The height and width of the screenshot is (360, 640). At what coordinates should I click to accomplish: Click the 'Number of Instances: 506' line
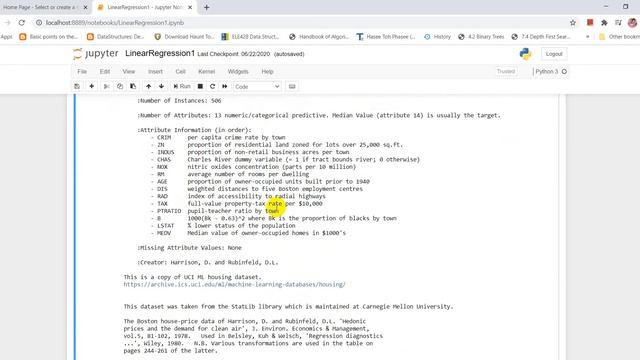(x=179, y=101)
